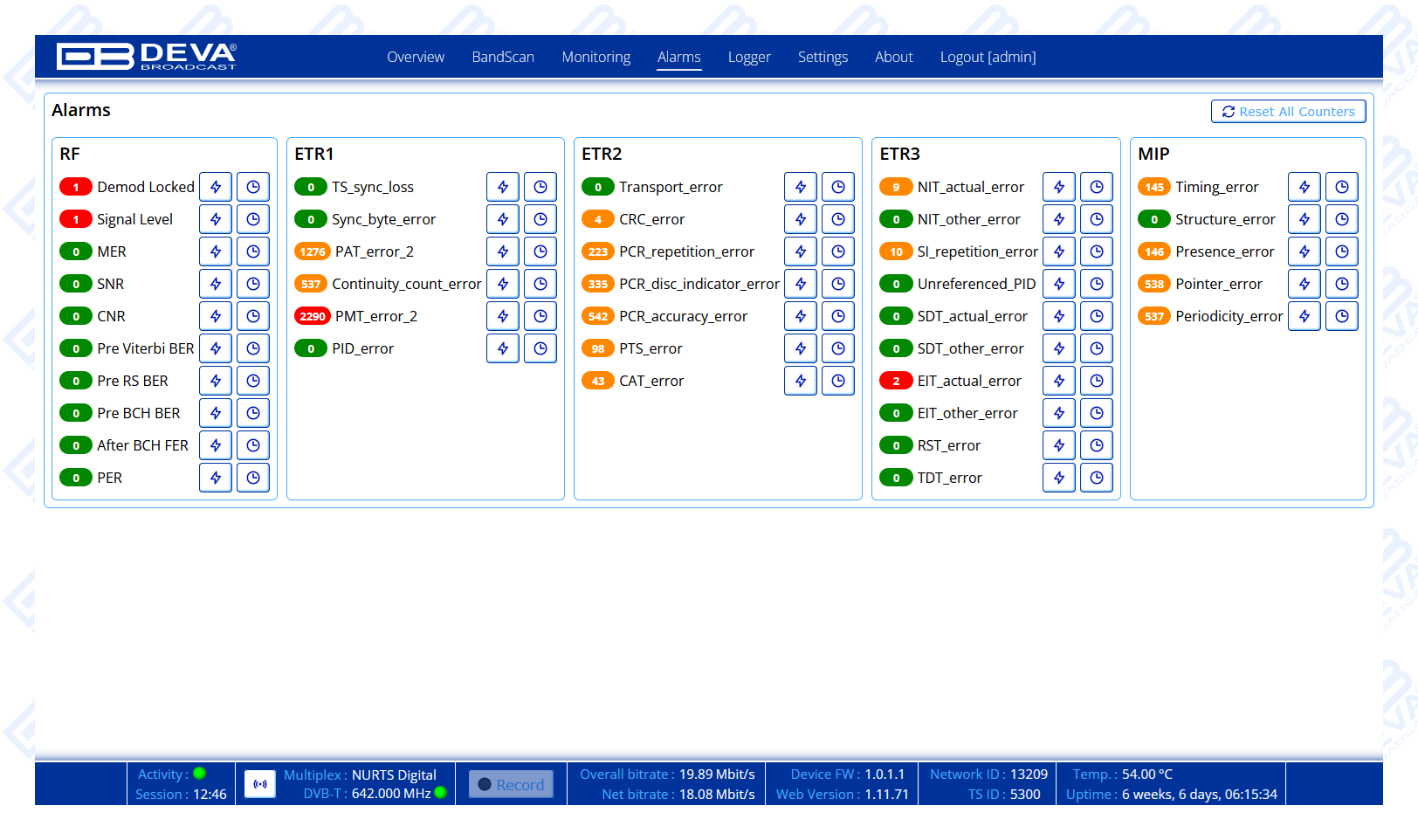Switch to the BandScan tab
The width and height of the screenshot is (1418, 840).
(503, 57)
